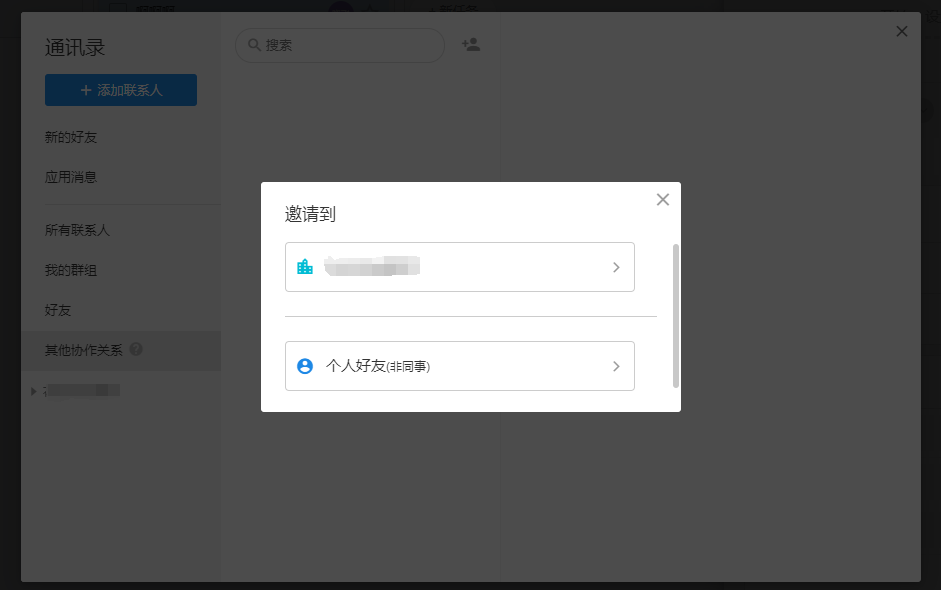Image resolution: width=941 pixels, height=590 pixels.
Task: Click the 添加联系人 button
Action: (121, 90)
